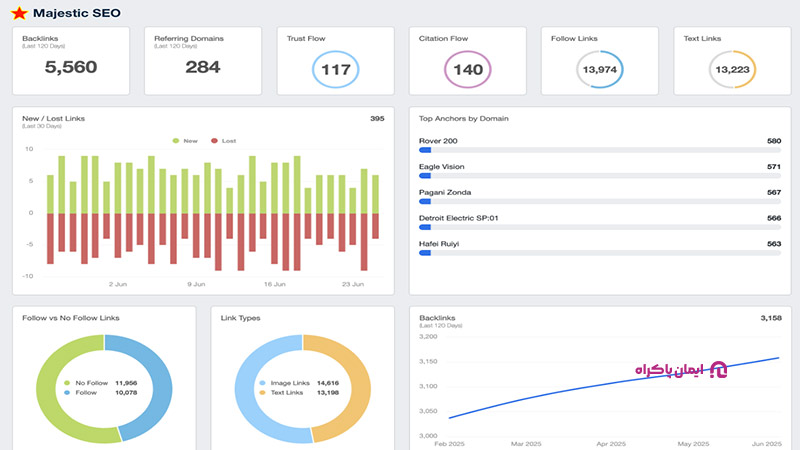Click the No Follow legend dot

tap(67, 383)
